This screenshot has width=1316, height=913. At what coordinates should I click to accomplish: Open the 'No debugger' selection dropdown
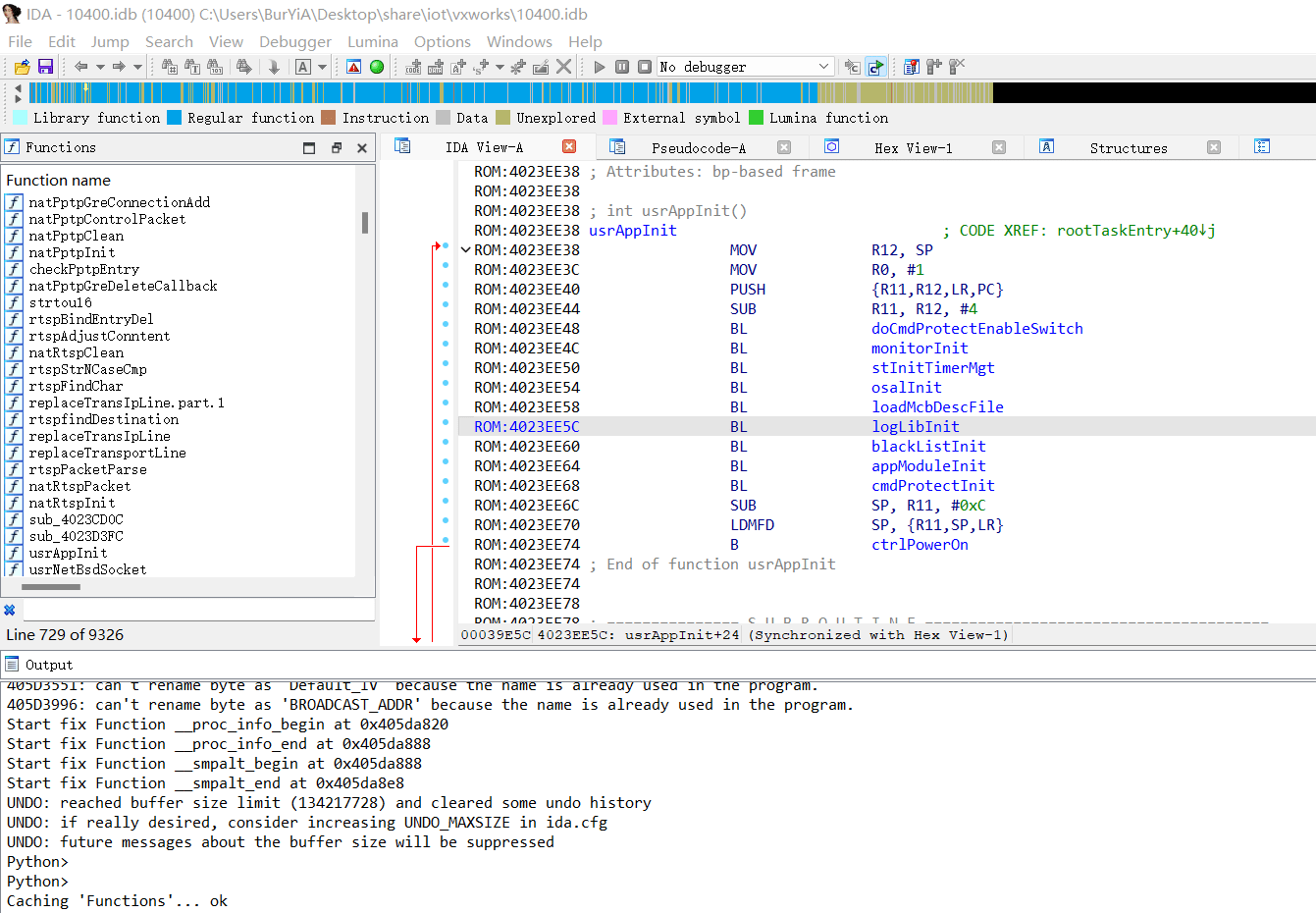point(746,67)
